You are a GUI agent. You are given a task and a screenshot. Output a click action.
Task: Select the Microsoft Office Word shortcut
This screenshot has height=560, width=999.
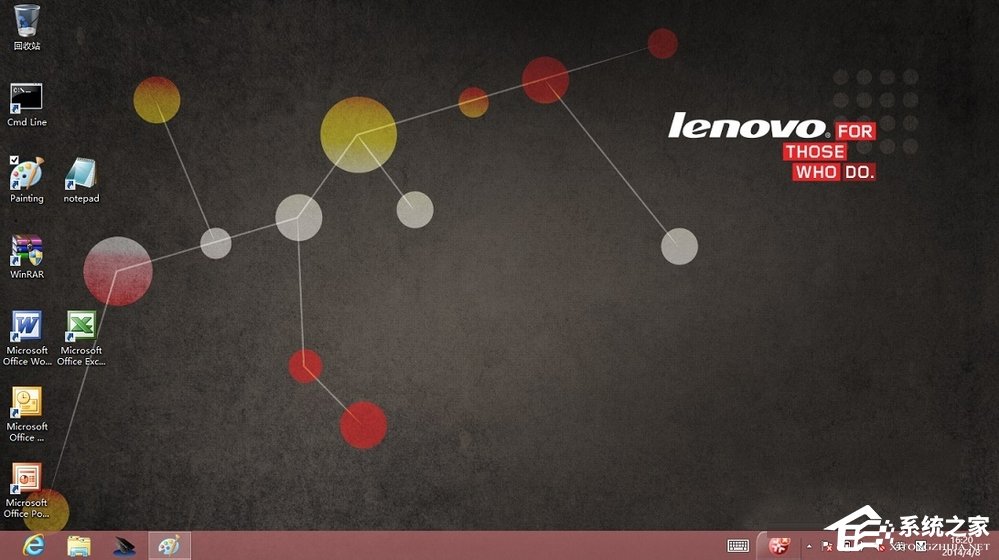(26, 338)
